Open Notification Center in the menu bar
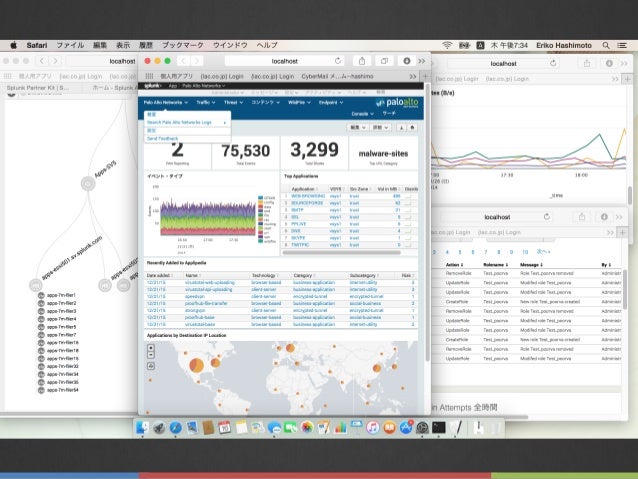This screenshot has width=638, height=479. coord(622,45)
